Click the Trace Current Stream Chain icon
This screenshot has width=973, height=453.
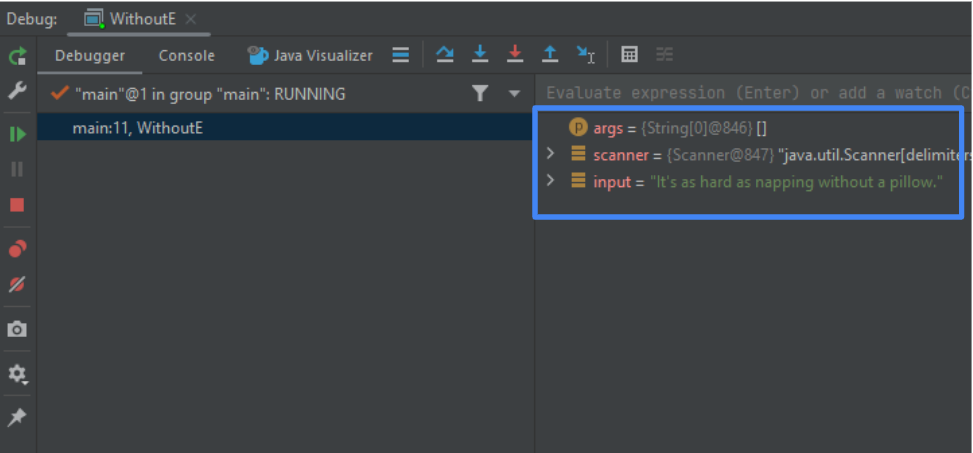tap(665, 55)
